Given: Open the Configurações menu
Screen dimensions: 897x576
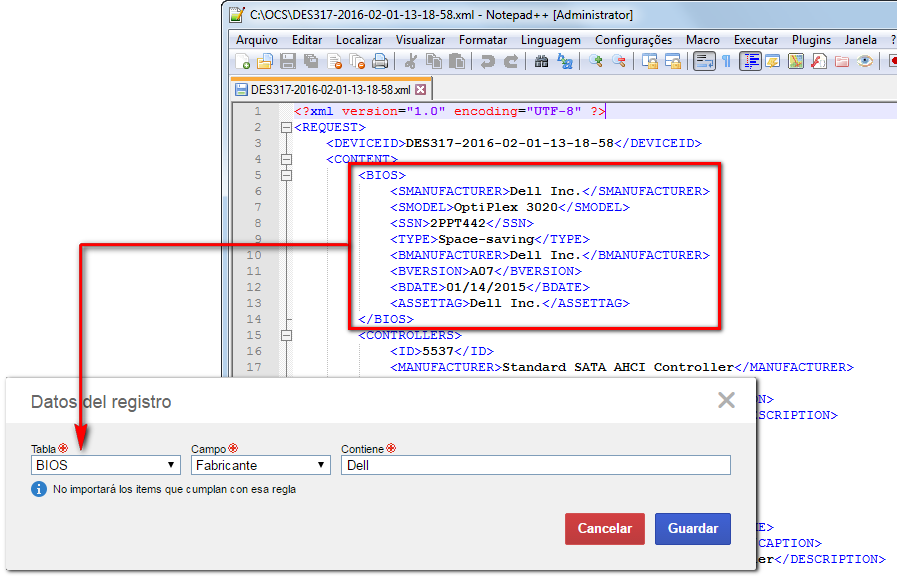Looking at the screenshot, I should 634,40.
